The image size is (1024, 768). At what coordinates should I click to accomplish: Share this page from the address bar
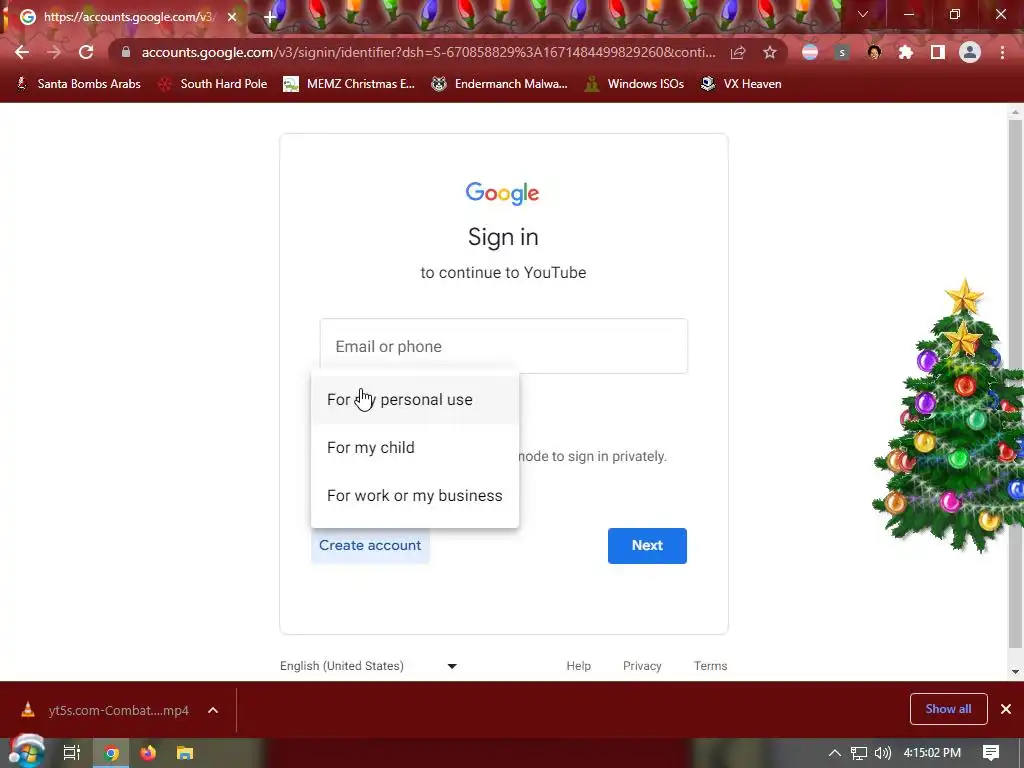[738, 52]
